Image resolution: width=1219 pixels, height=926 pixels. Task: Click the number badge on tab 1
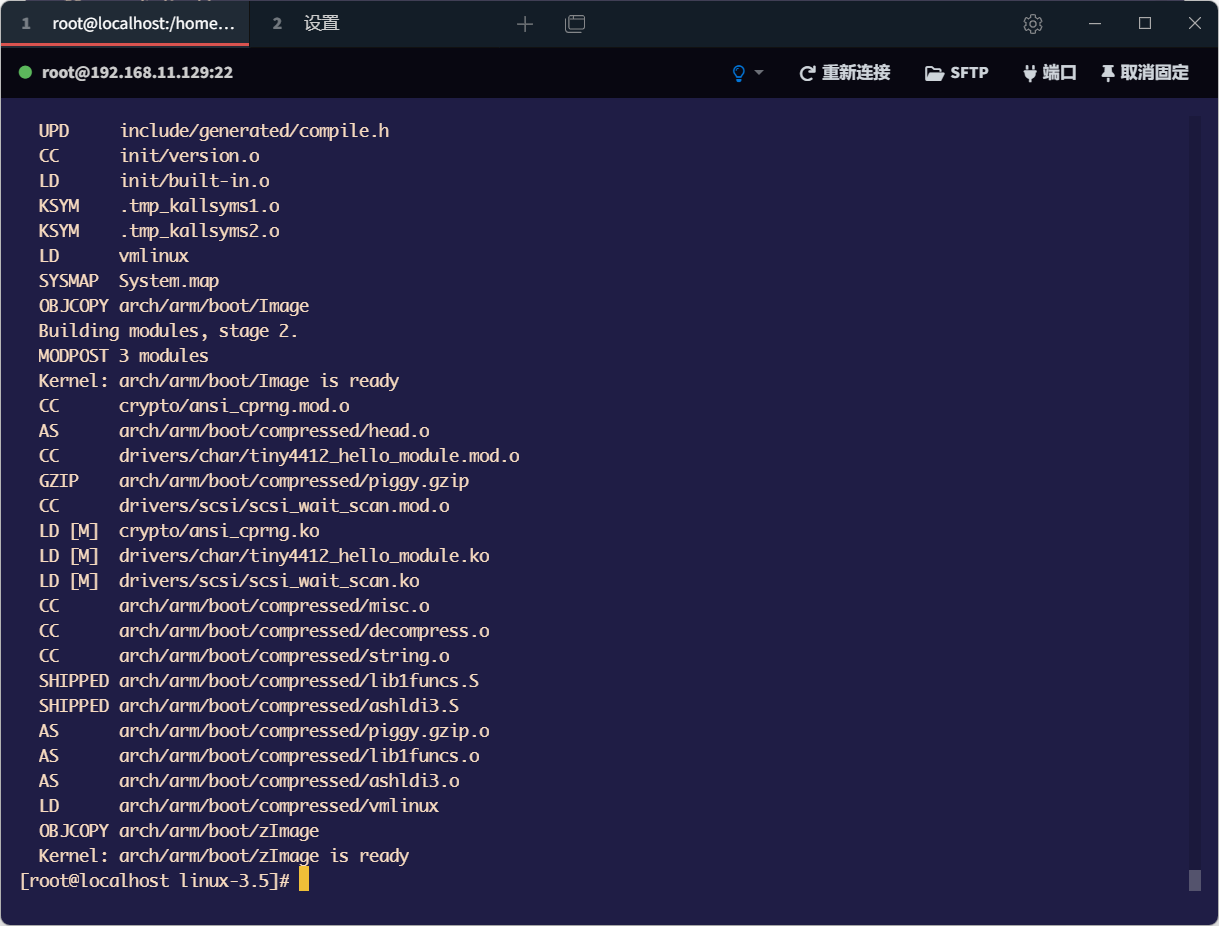[x=26, y=23]
